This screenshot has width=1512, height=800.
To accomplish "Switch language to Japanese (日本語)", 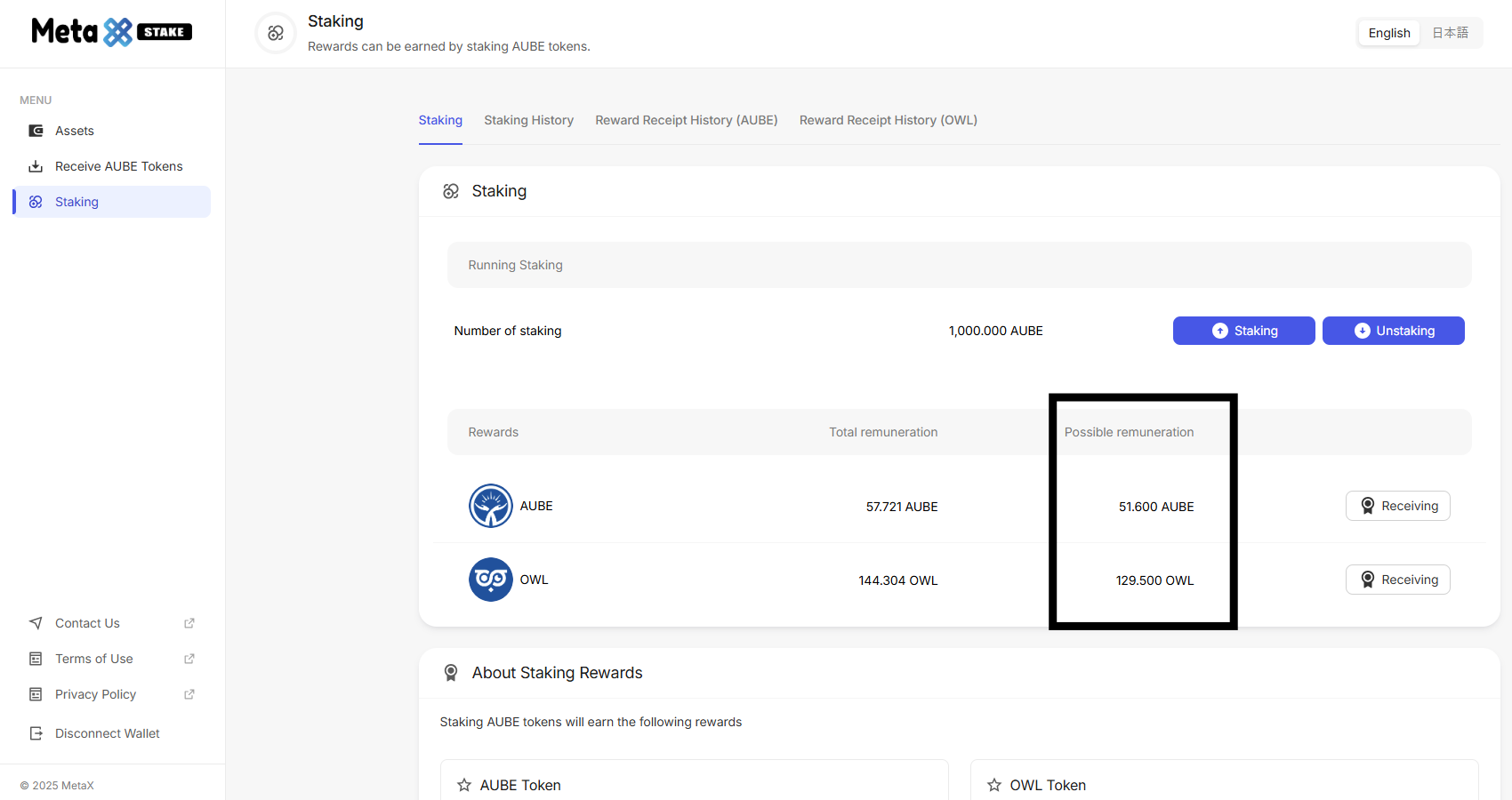I will point(1450,33).
